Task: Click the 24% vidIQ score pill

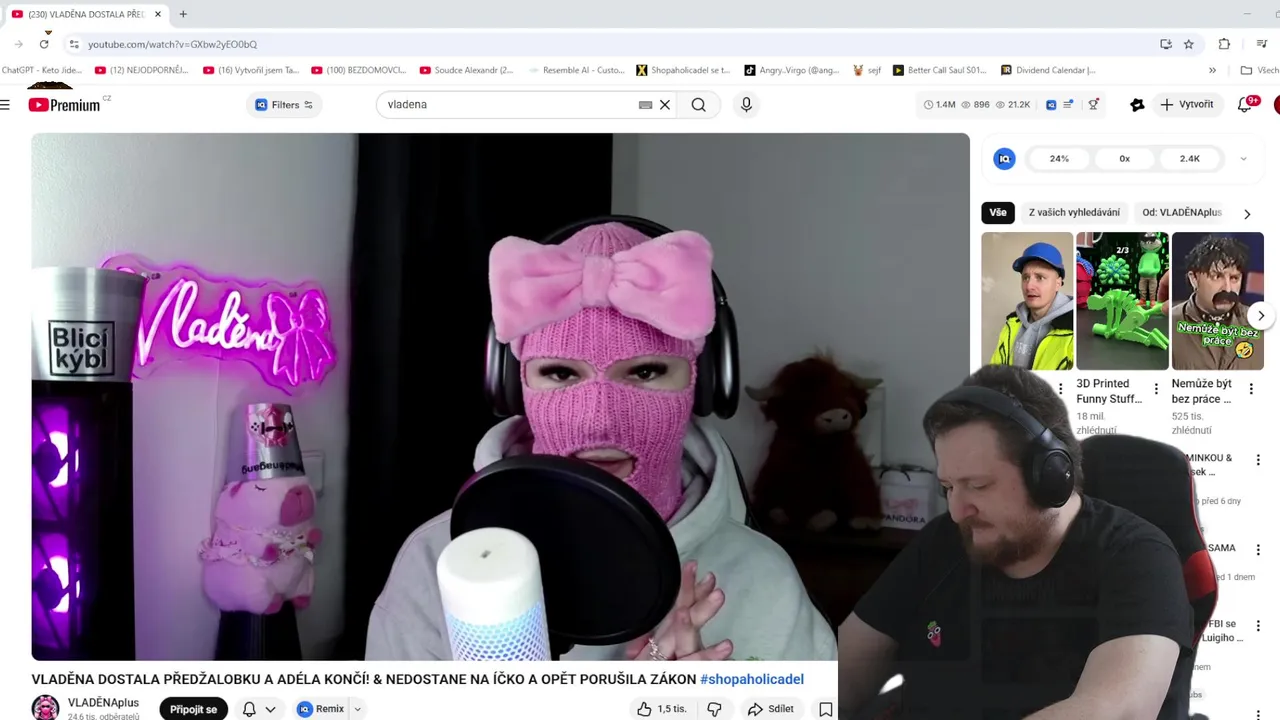Action: coord(1059,158)
